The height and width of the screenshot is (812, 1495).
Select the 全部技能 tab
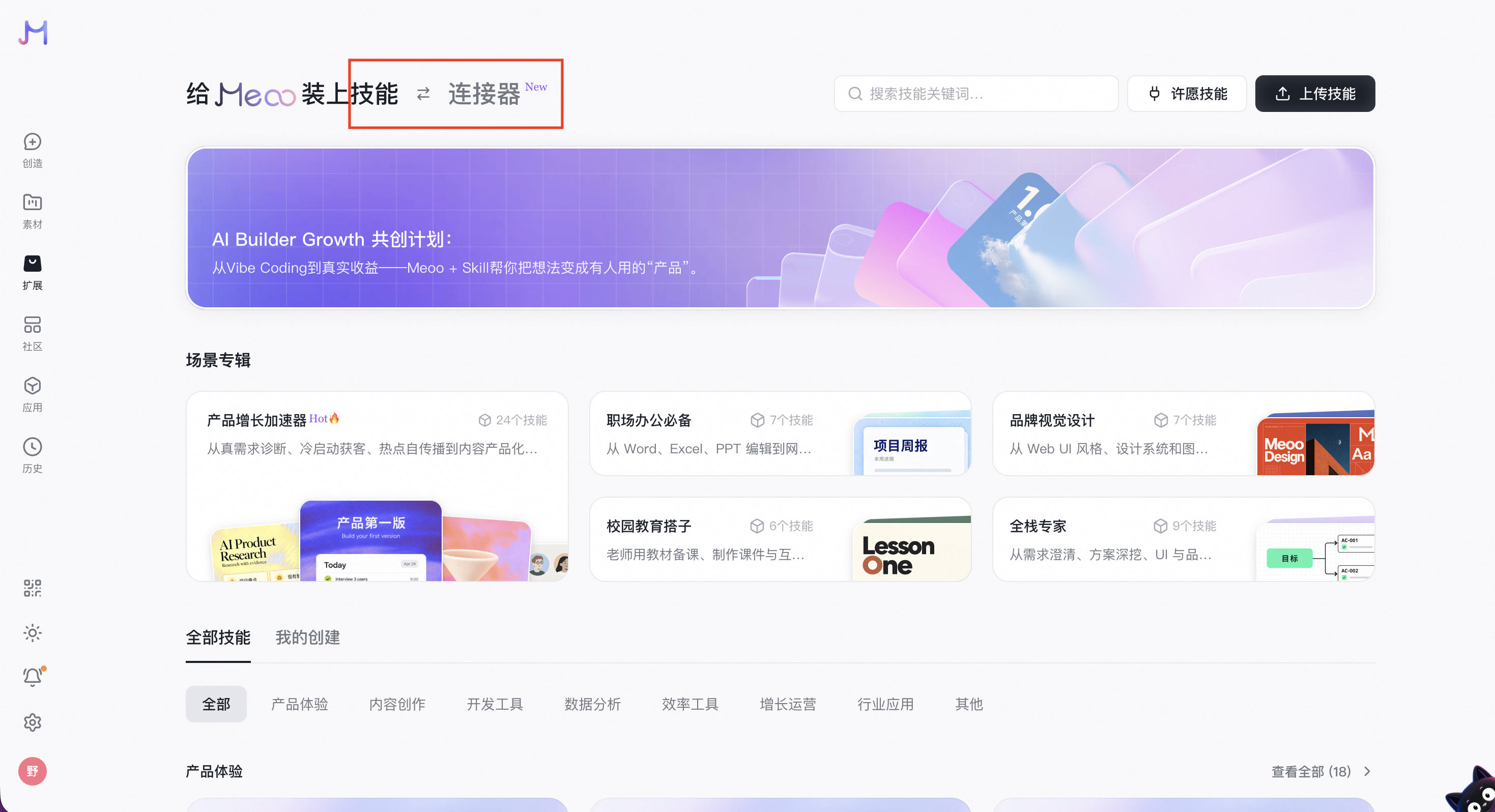click(218, 637)
